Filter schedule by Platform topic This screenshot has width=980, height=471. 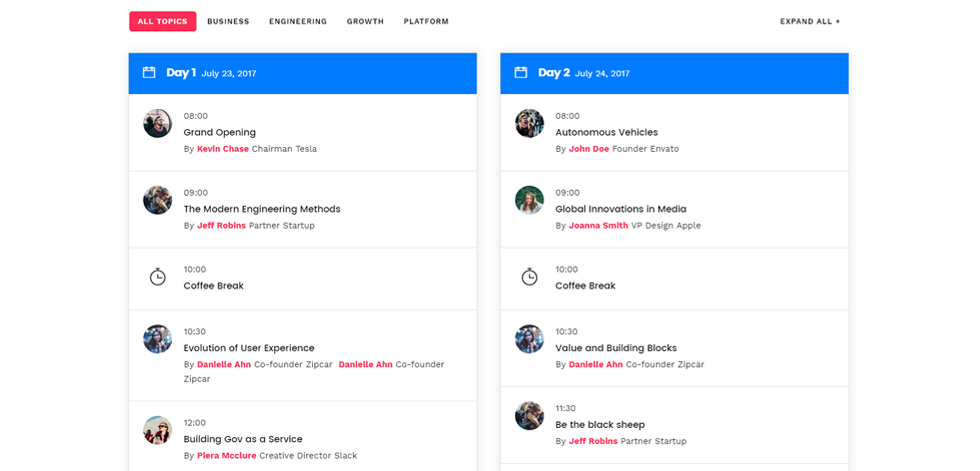pyautogui.click(x=426, y=21)
